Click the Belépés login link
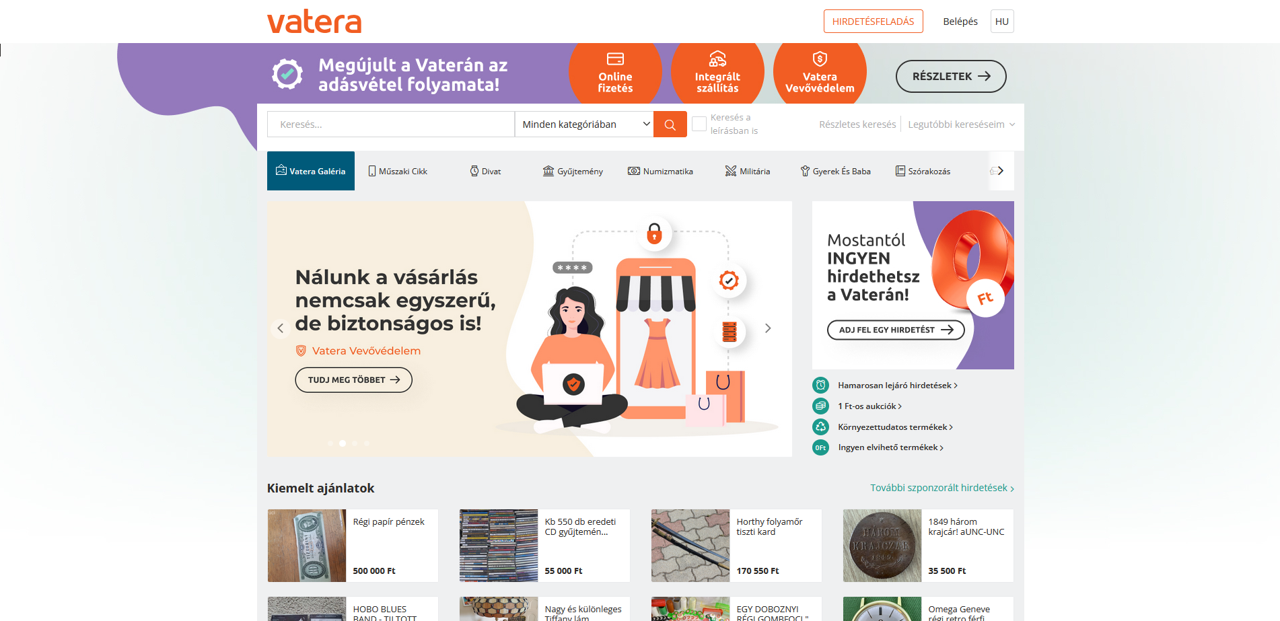The height and width of the screenshot is (621, 1280). 960,21
